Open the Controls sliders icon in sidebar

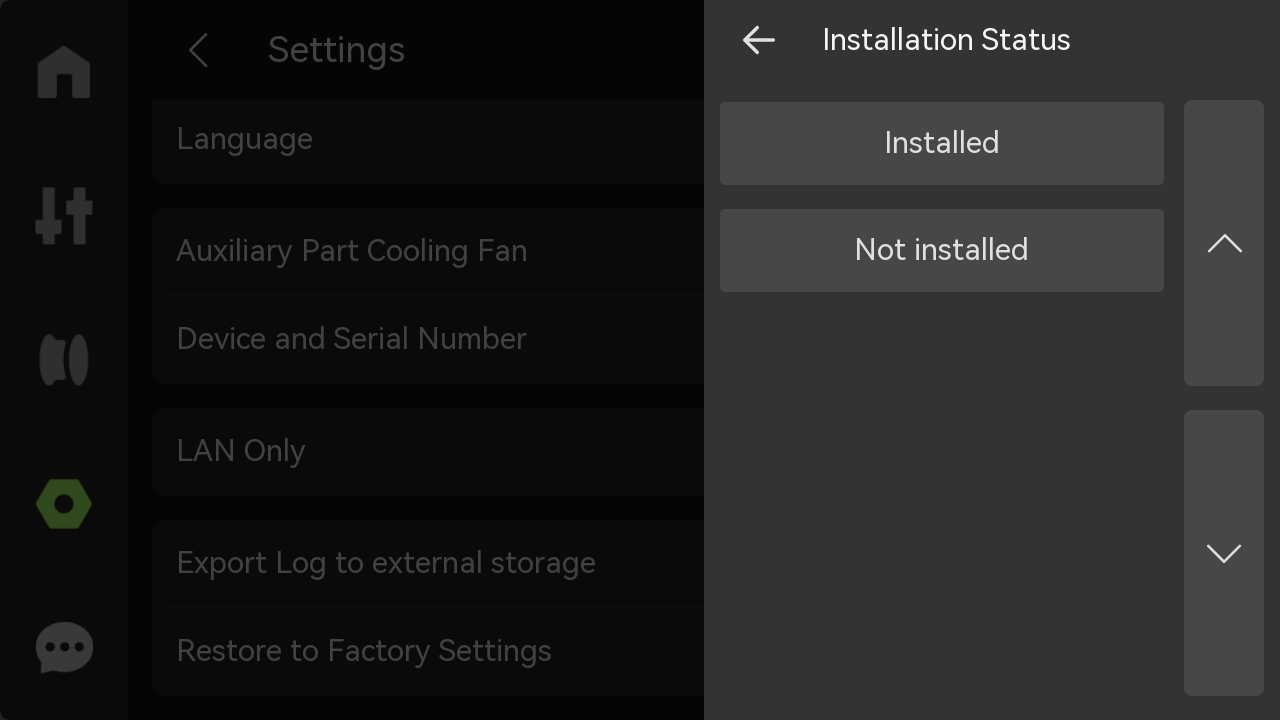tap(64, 216)
